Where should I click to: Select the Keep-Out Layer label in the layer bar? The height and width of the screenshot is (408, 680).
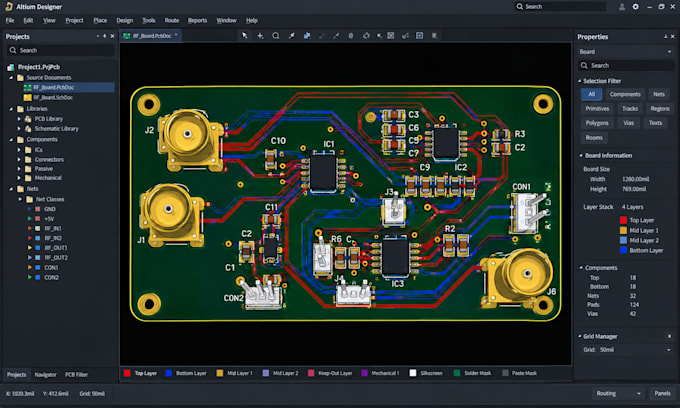[335, 373]
